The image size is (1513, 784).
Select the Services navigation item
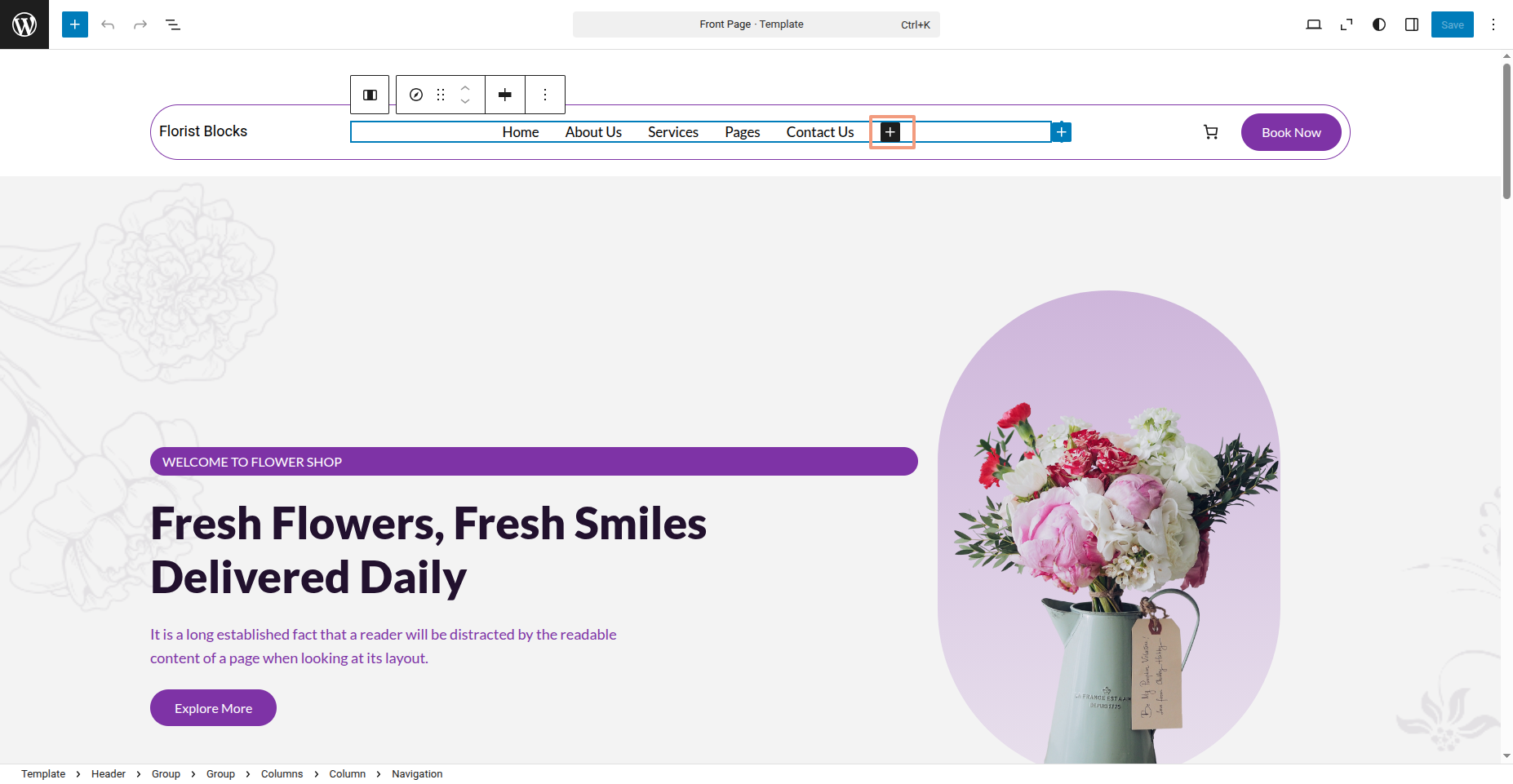point(672,132)
